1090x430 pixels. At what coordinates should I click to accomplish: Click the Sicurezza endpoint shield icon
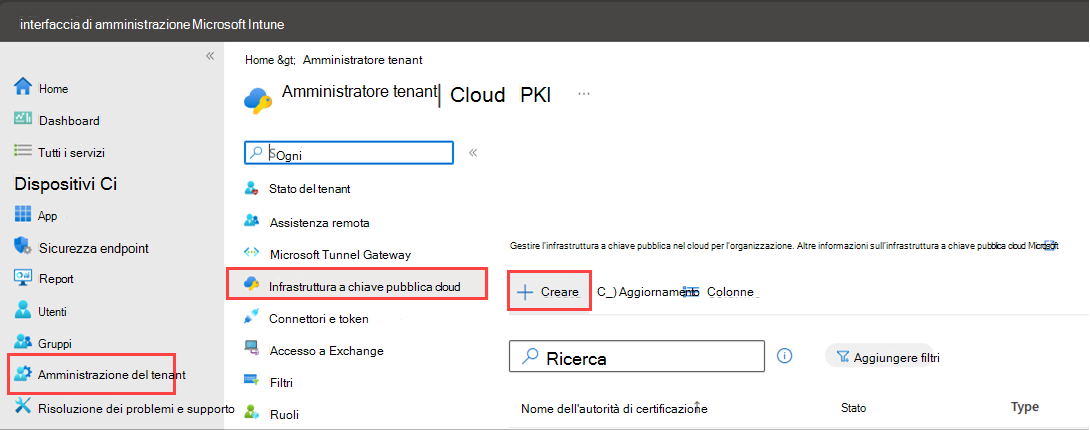coord(24,246)
